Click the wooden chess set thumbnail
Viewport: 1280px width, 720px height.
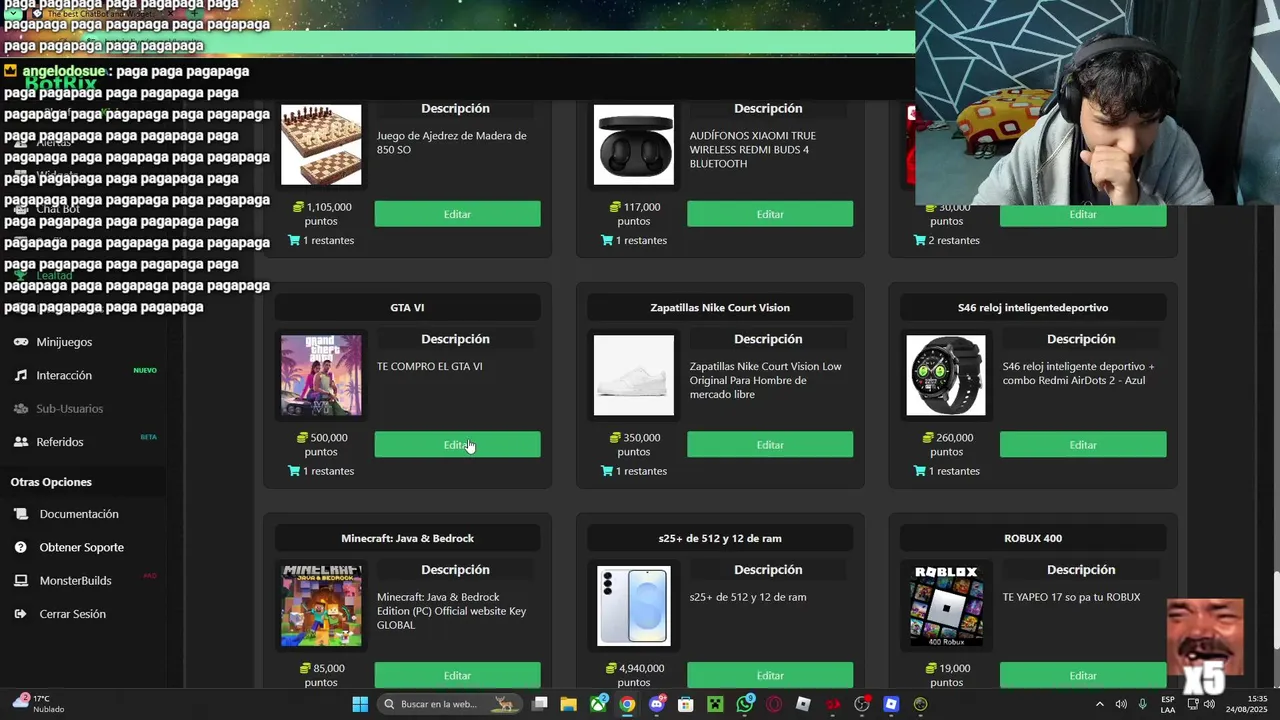tap(321, 145)
